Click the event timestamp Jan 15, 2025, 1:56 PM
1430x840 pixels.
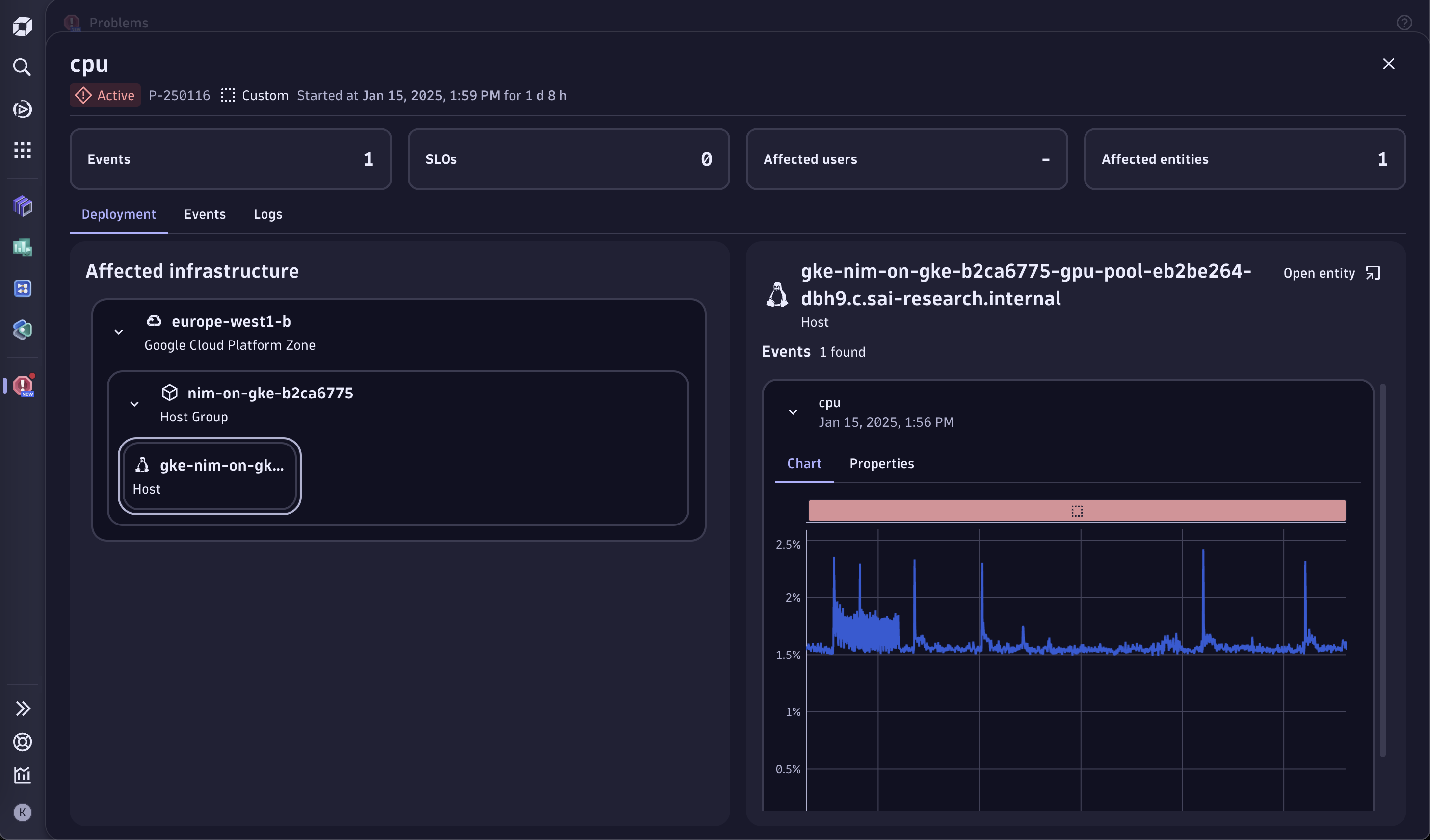886,422
